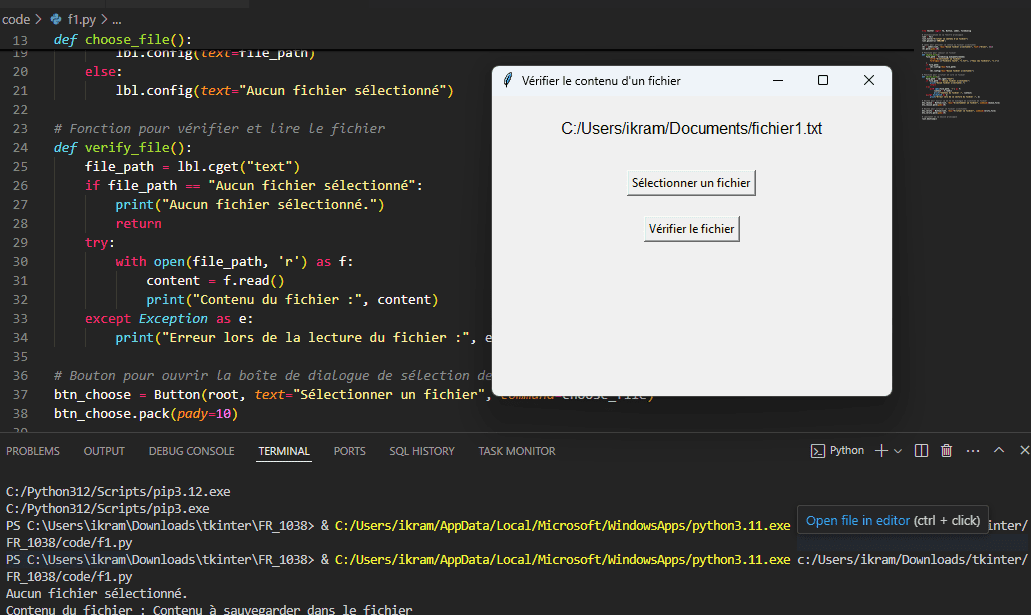Click terminal output 'Aucun fichier sélectionné.'
Image resolution: width=1031 pixels, height=615 pixels.
[97, 593]
